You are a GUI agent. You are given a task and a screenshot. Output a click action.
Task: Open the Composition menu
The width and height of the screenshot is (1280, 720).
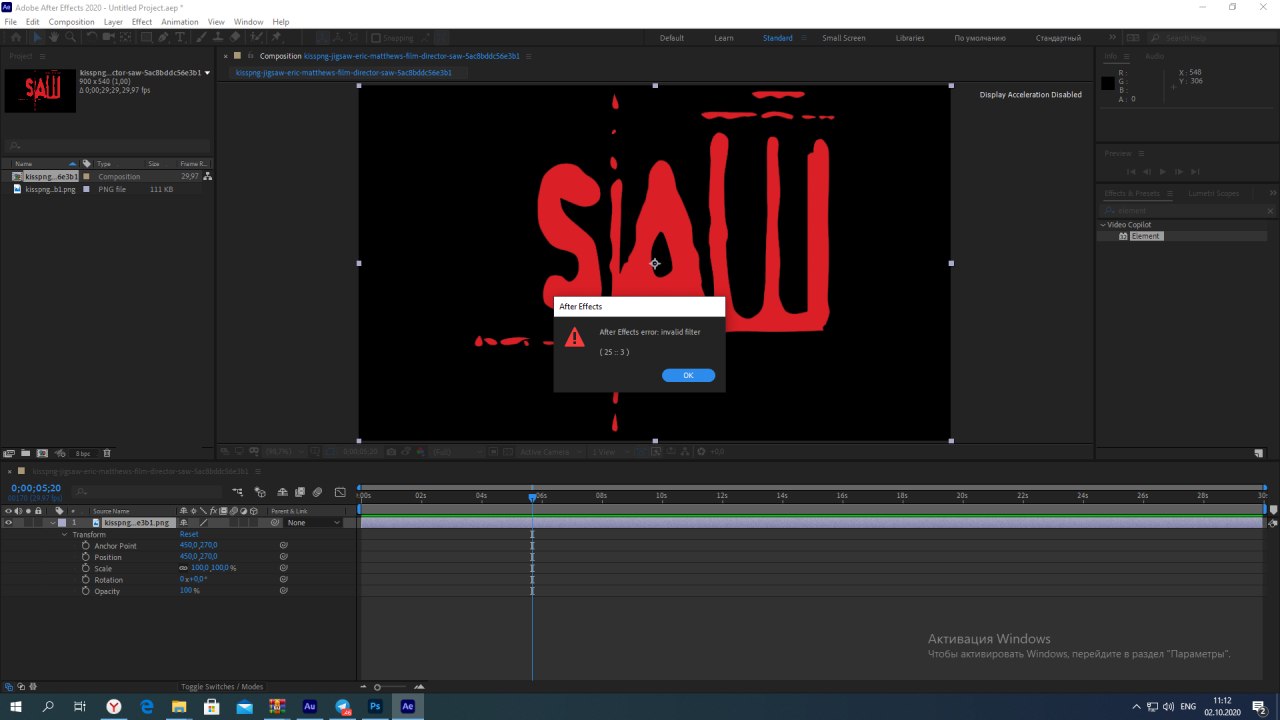point(71,22)
